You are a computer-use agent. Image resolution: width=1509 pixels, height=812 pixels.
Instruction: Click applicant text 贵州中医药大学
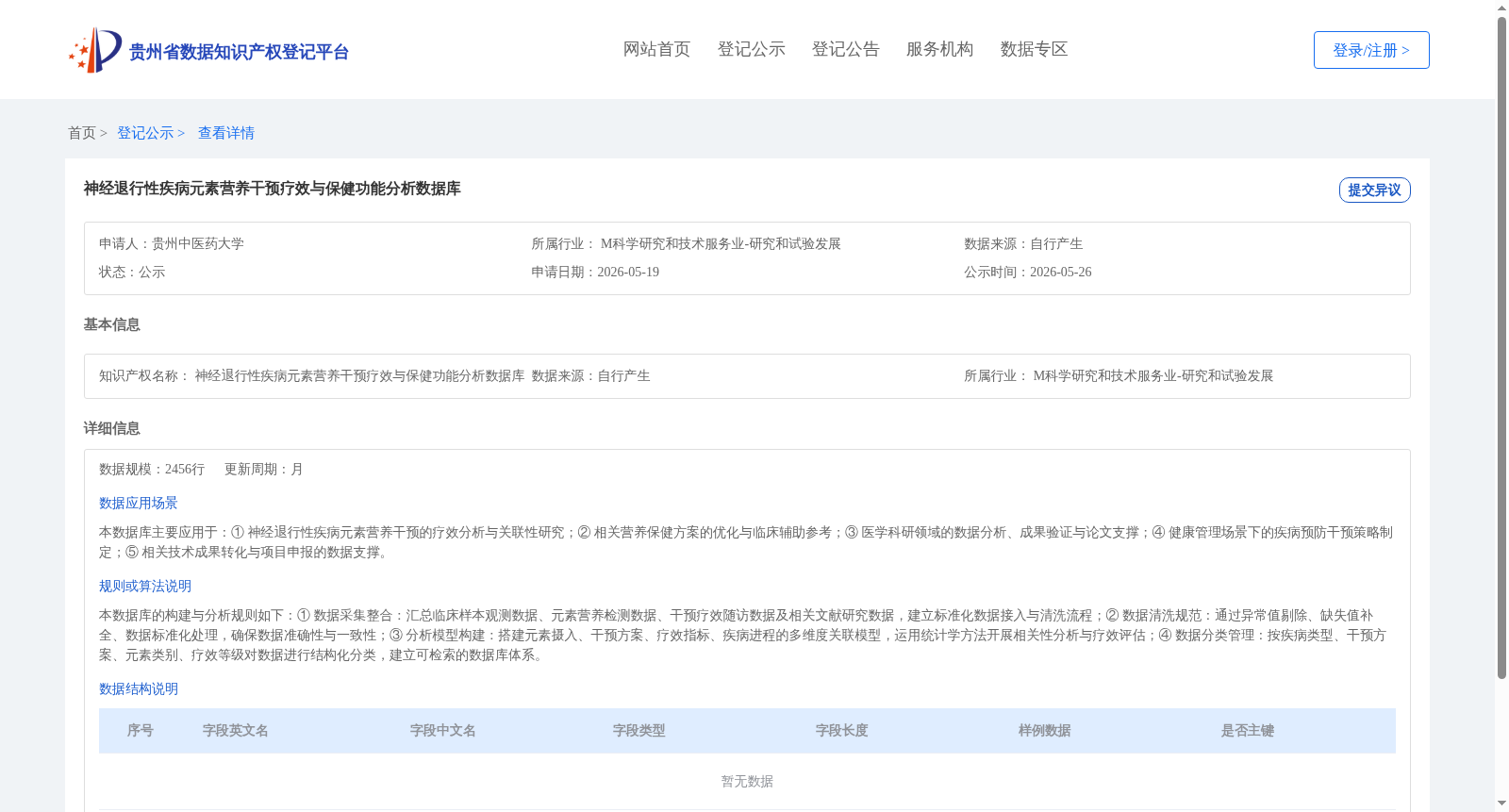pos(198,243)
